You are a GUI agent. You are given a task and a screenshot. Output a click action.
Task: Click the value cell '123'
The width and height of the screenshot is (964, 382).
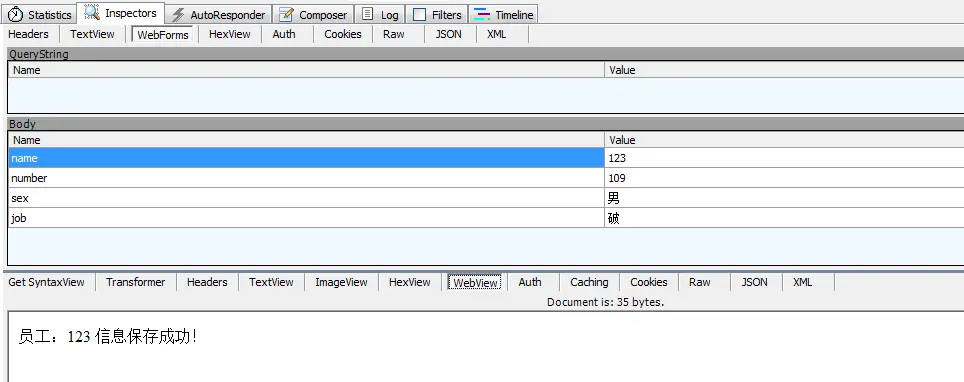click(784, 158)
